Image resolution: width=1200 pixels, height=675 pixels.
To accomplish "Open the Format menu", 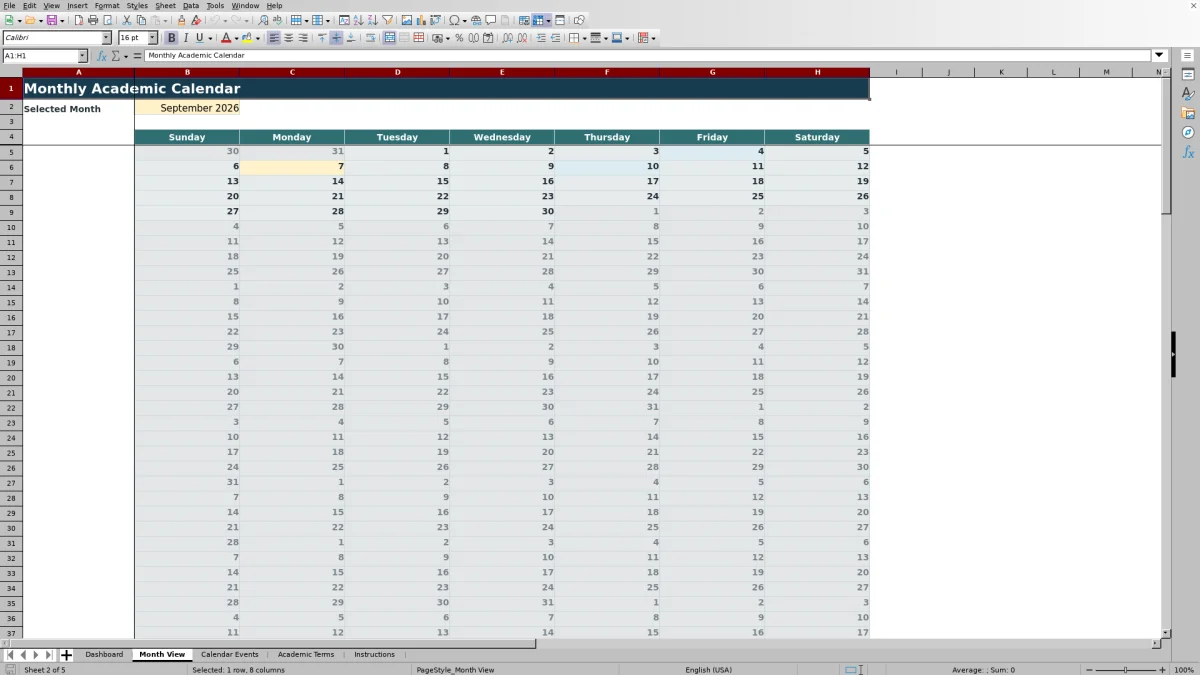I will pos(107,5).
